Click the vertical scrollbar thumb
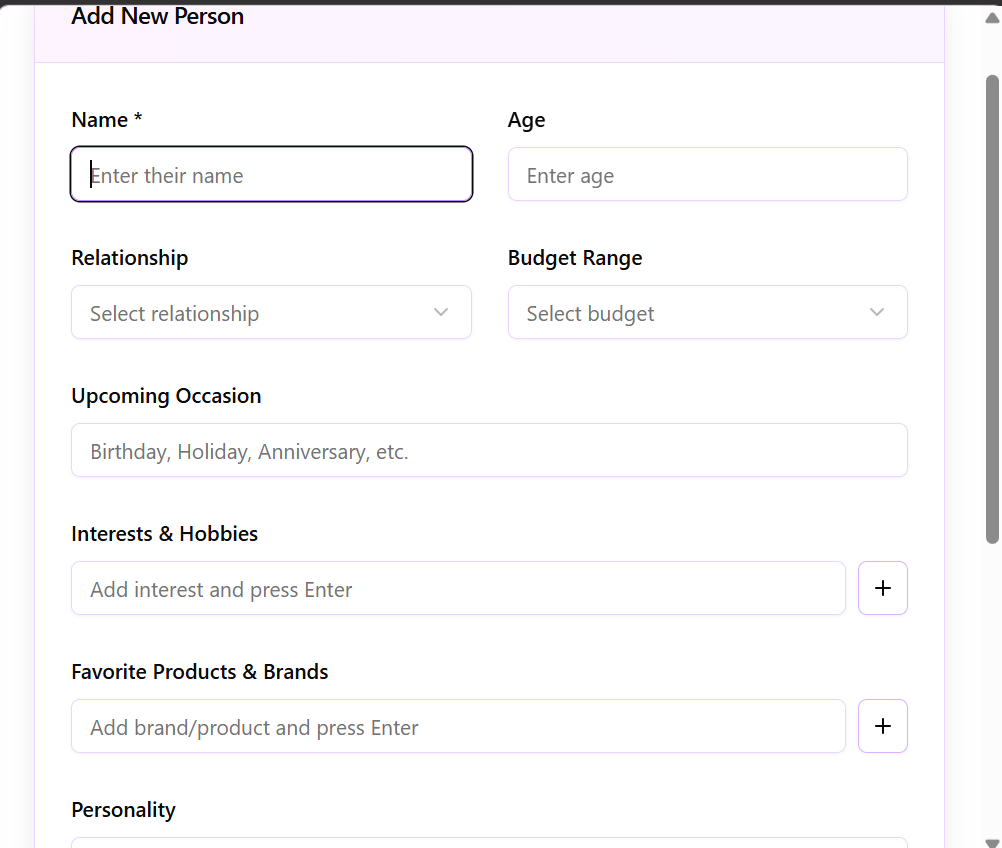Viewport: 1002px width, 848px height. [992, 309]
